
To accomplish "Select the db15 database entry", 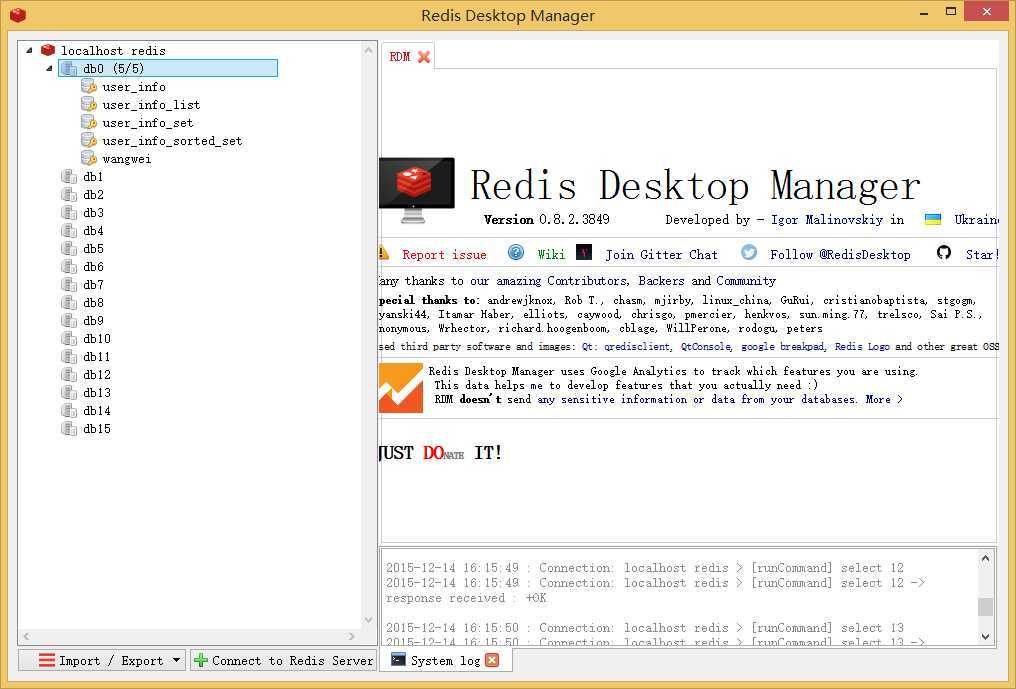I will 97,429.
